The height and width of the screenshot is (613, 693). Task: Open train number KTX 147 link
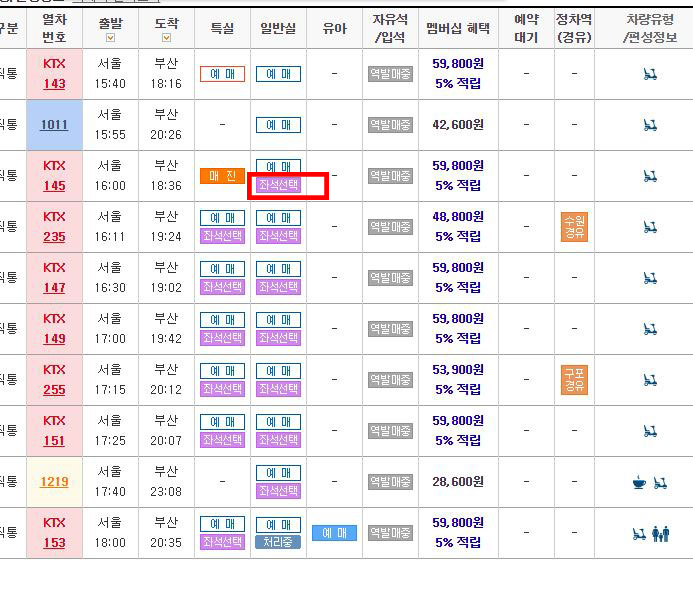click(x=54, y=288)
